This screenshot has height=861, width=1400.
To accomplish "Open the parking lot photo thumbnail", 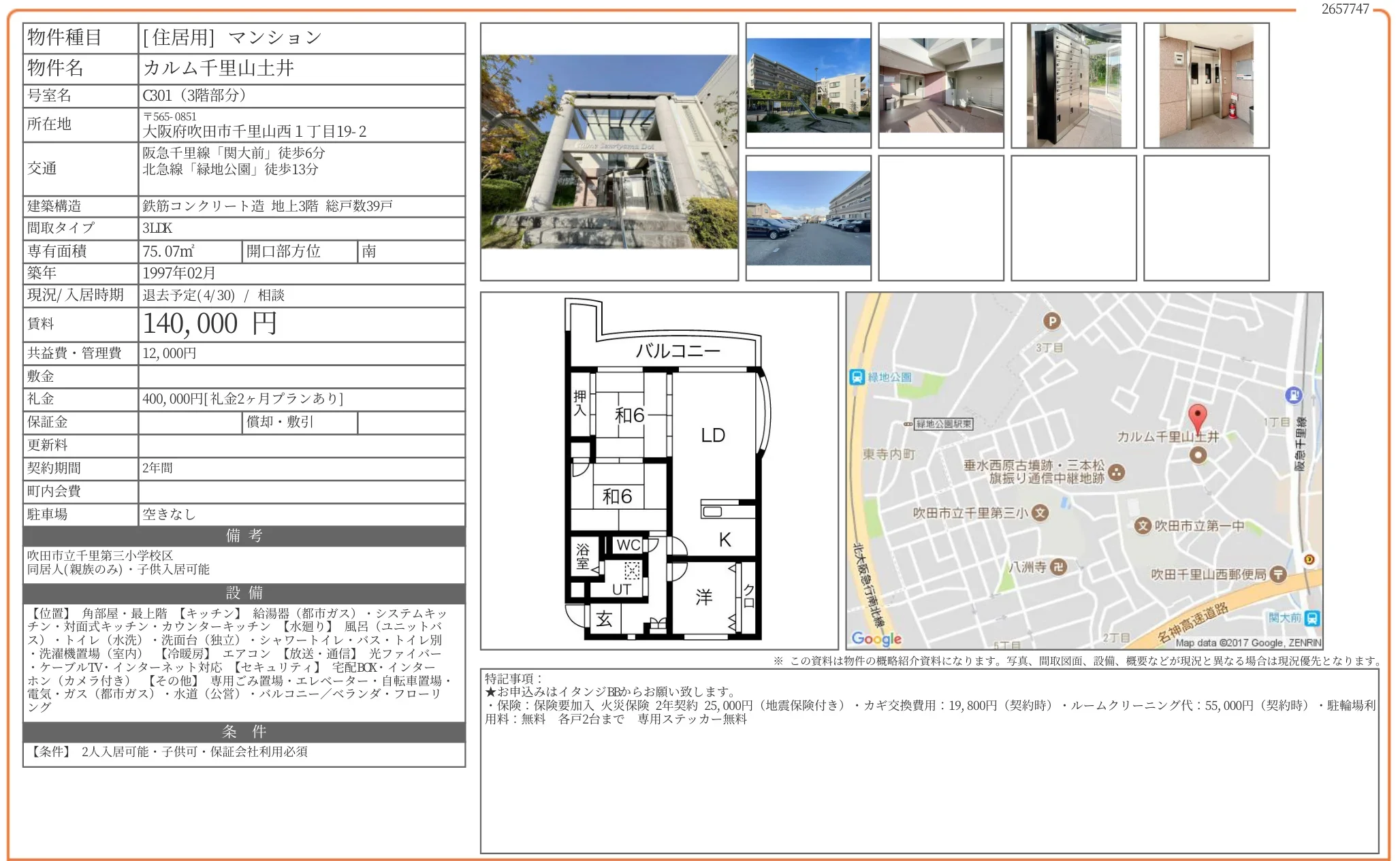I will click(808, 218).
